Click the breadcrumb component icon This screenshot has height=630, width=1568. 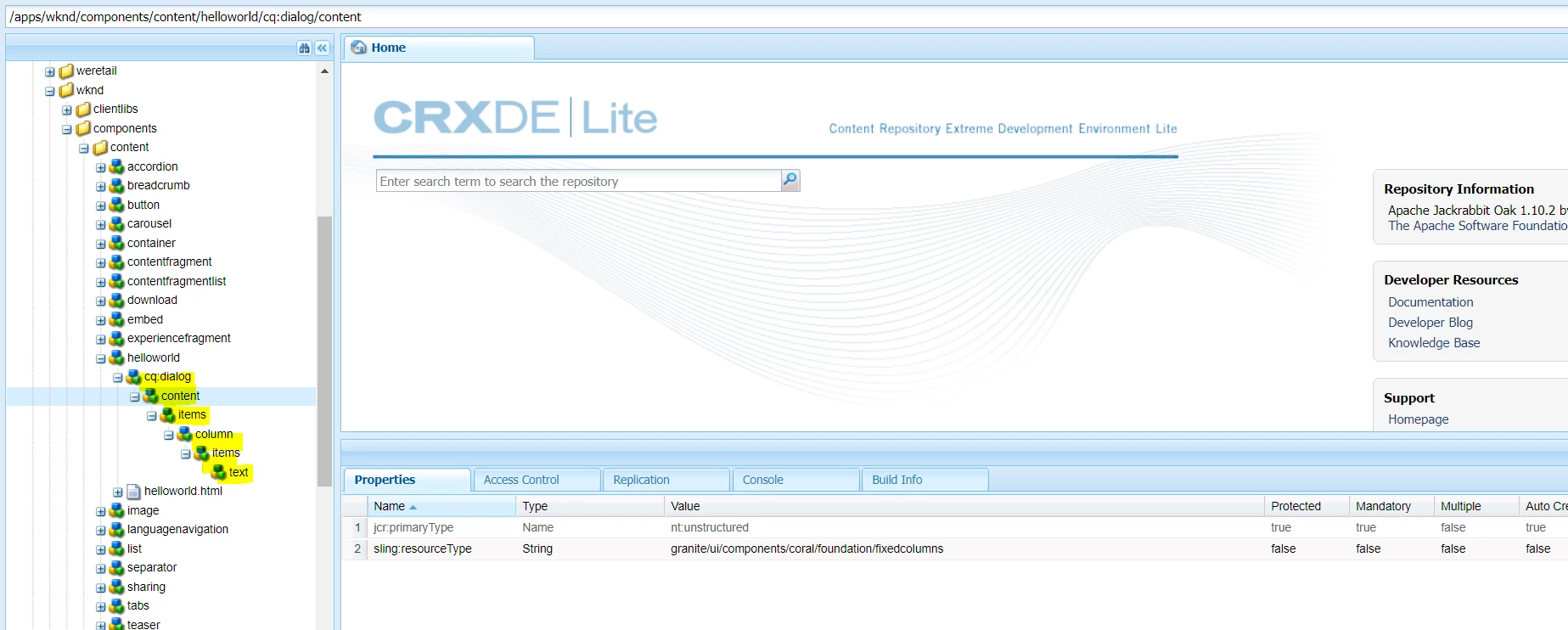click(x=117, y=186)
